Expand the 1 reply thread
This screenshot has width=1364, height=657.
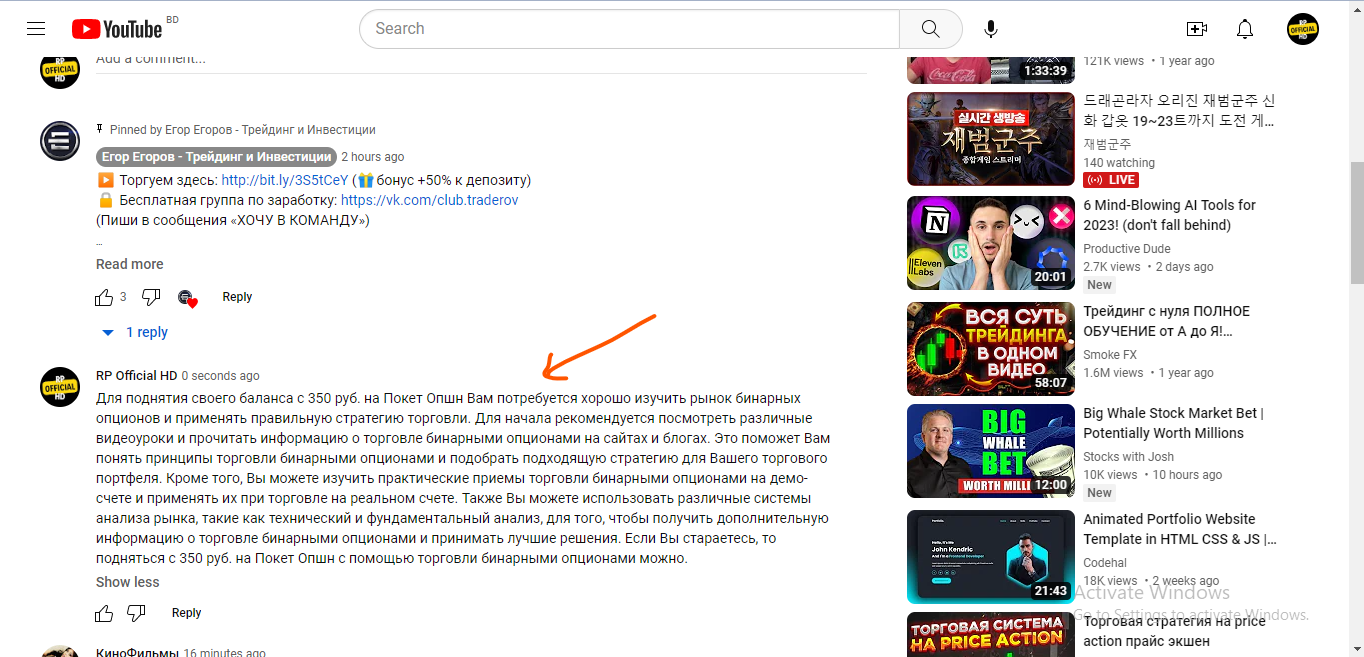click(135, 332)
